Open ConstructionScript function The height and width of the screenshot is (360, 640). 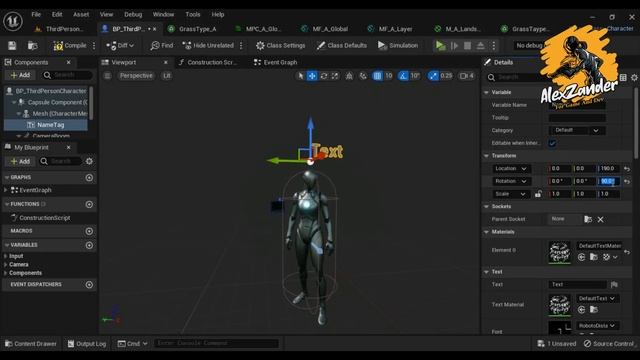(44, 218)
